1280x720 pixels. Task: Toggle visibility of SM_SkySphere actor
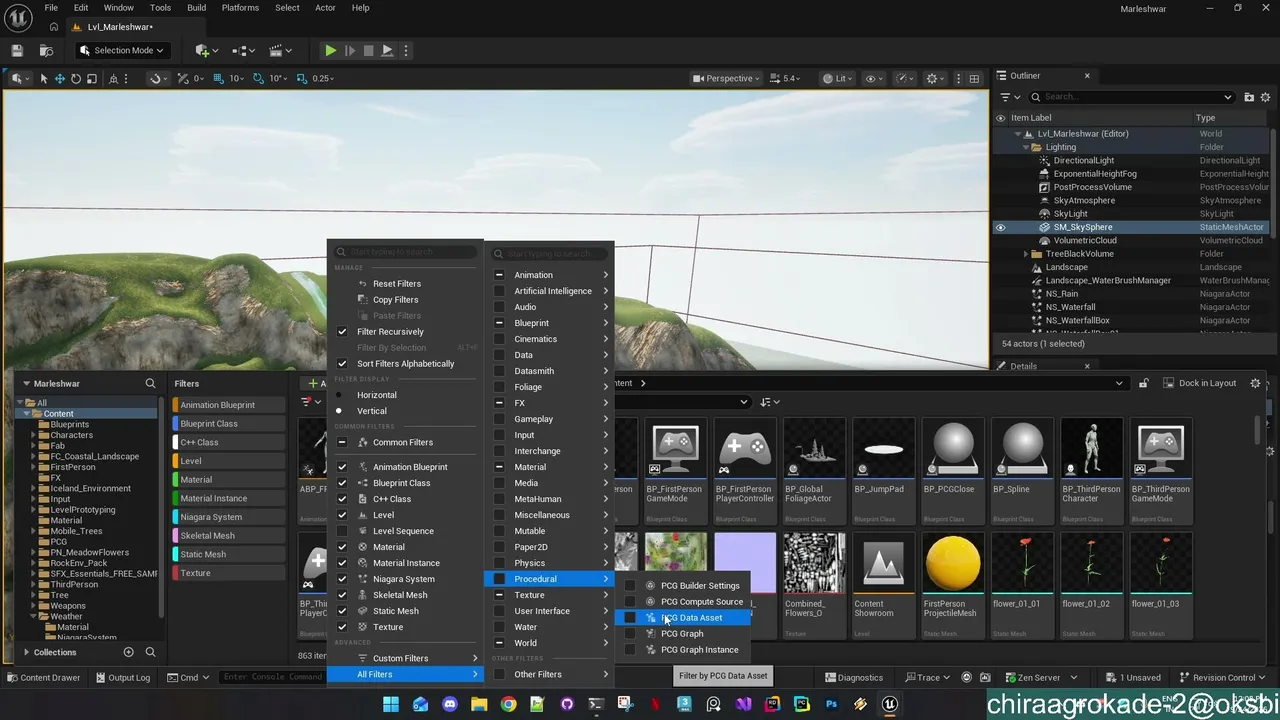tap(1000, 227)
